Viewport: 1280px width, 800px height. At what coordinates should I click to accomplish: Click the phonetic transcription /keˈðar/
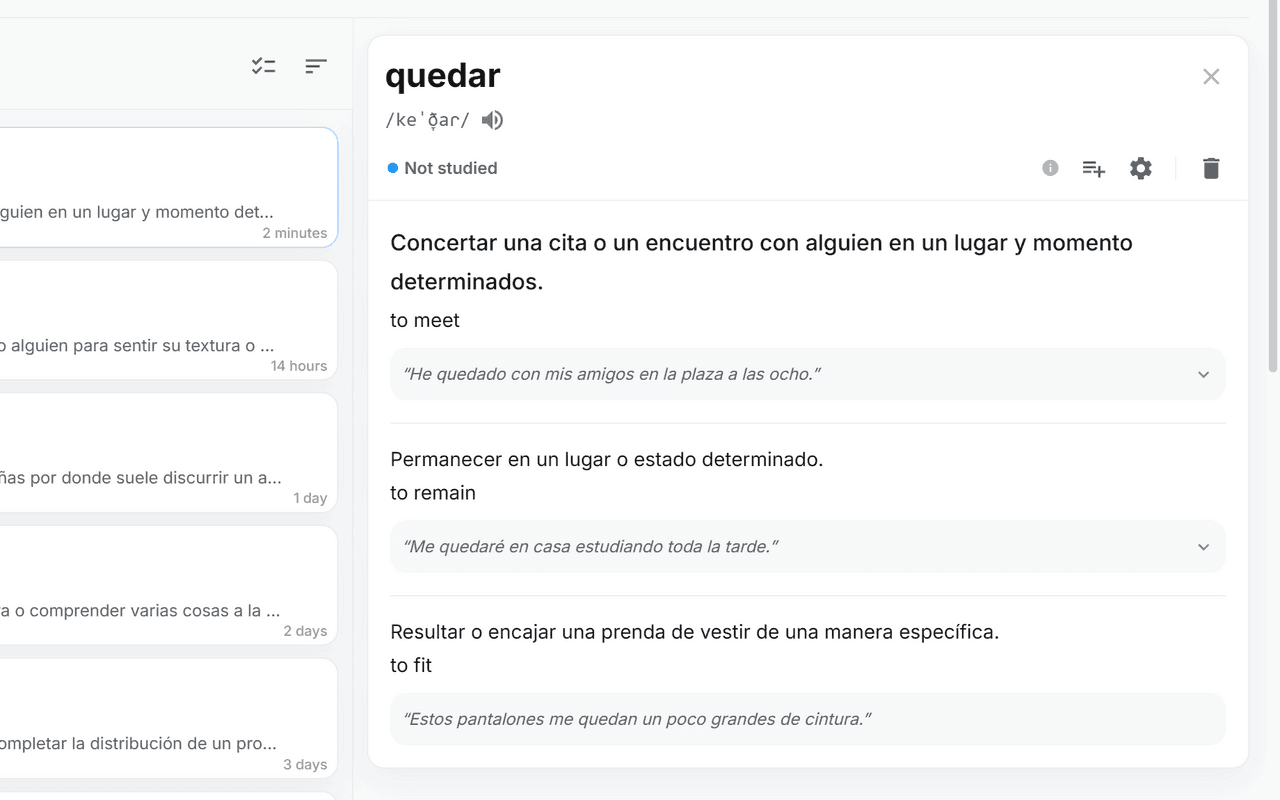point(428,121)
